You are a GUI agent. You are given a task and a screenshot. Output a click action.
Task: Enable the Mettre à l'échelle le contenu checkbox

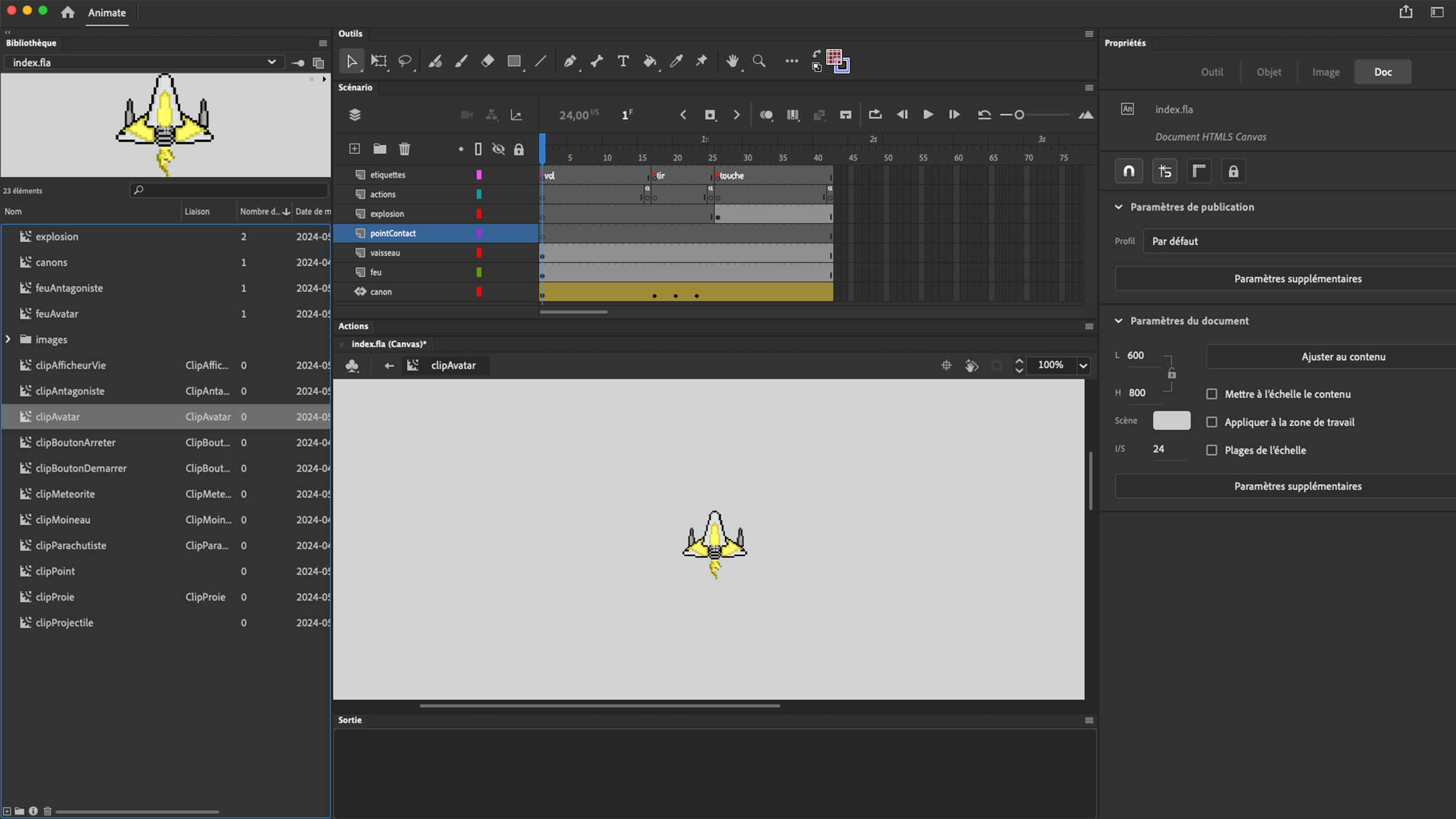[x=1212, y=394]
